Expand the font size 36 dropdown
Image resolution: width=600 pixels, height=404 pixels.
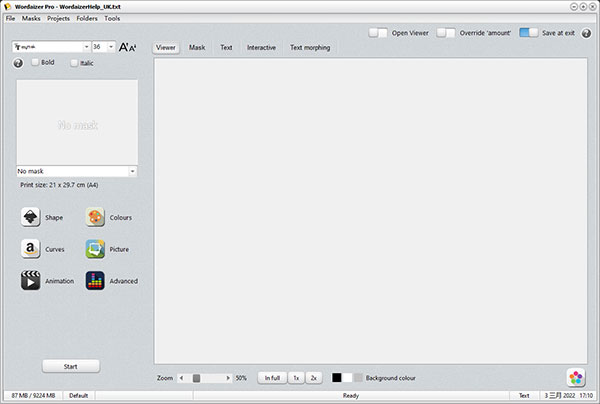111,47
